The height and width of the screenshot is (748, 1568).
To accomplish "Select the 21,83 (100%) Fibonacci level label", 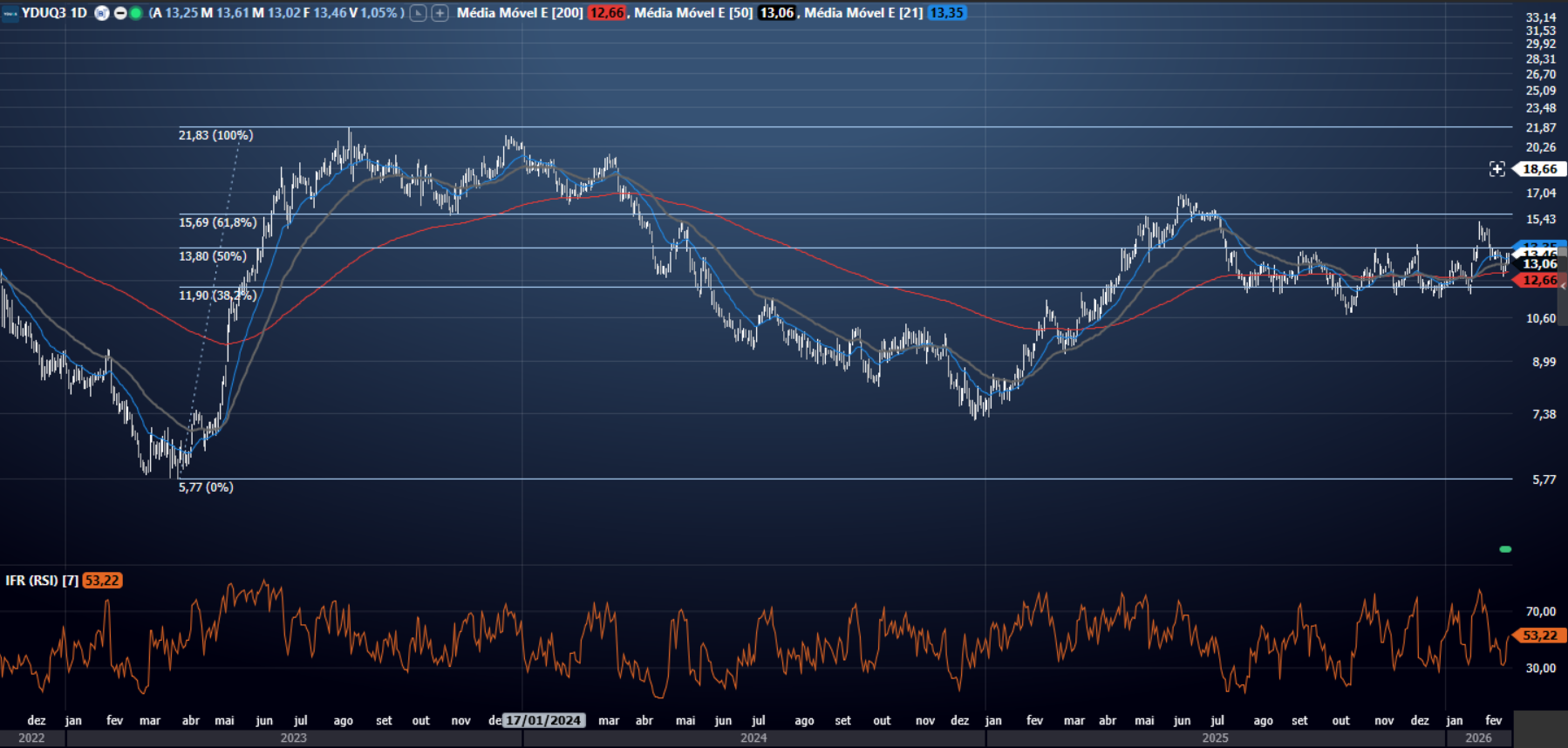I will tap(215, 135).
